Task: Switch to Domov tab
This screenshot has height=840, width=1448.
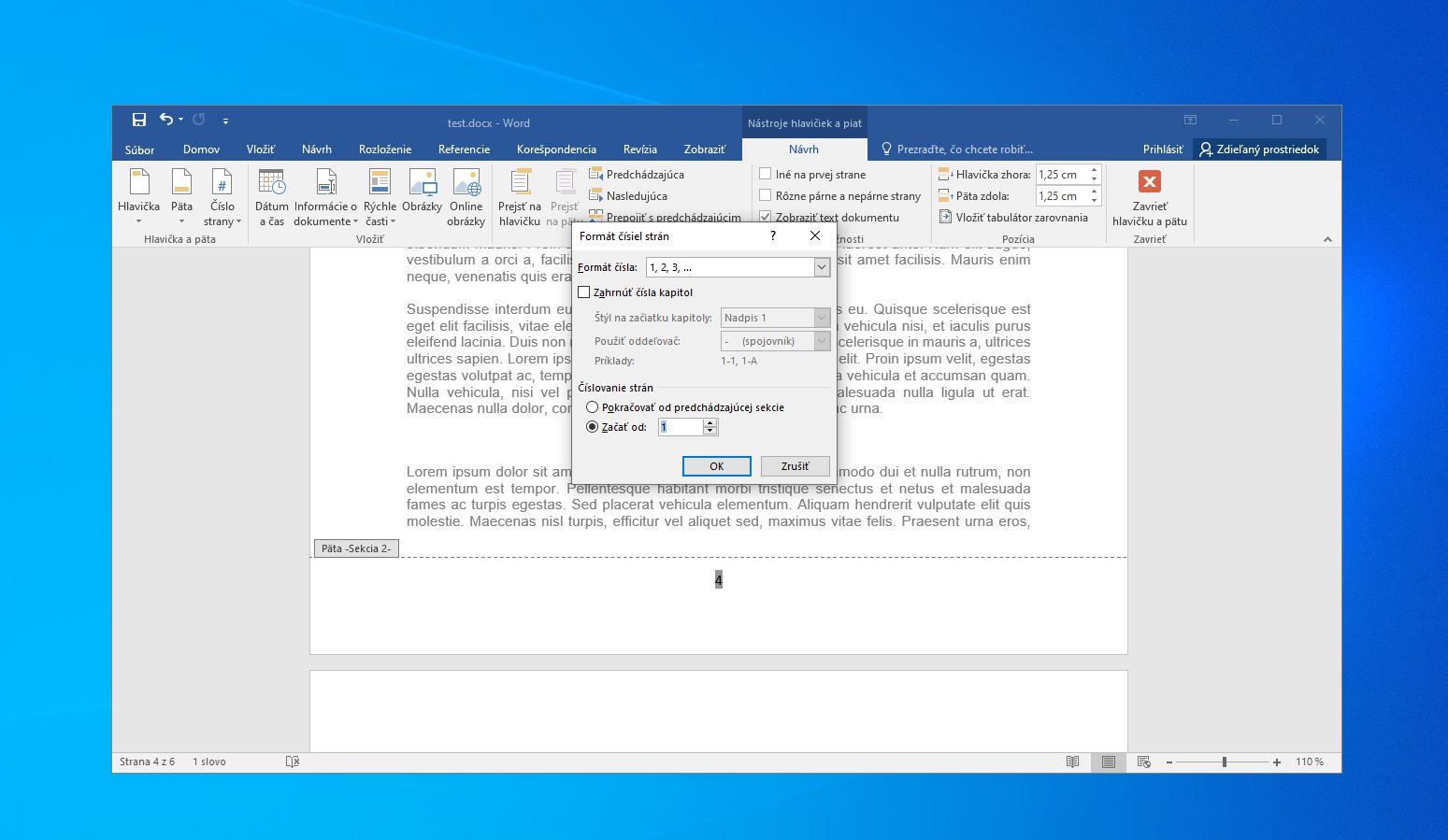Action: click(x=201, y=149)
